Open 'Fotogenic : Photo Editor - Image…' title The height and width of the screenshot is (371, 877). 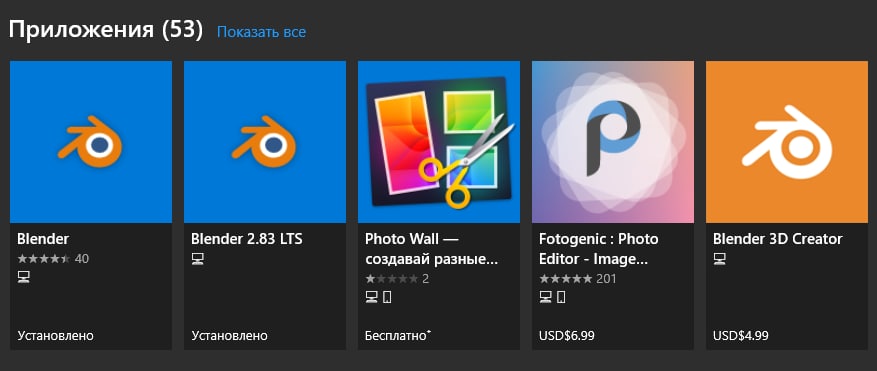click(598, 249)
